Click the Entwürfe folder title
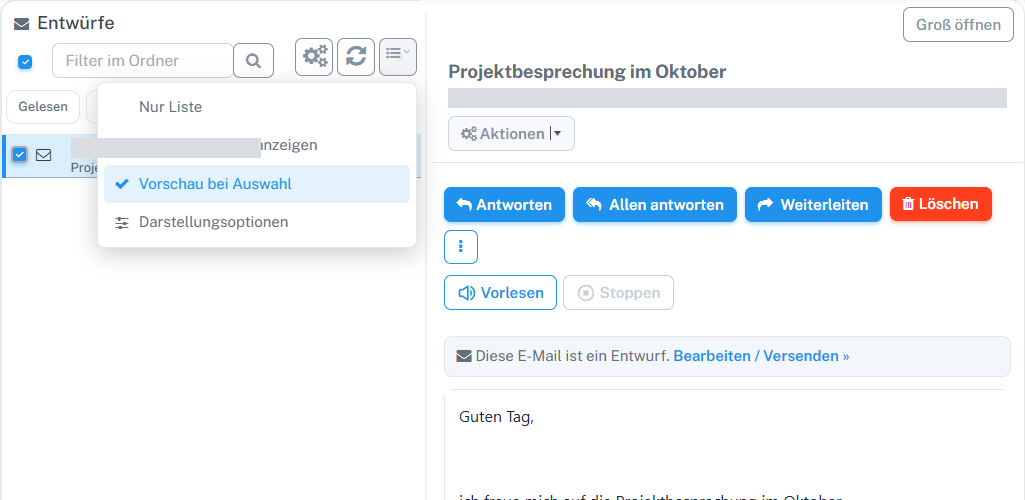Viewport: 1025px width, 500px height. pos(76,24)
